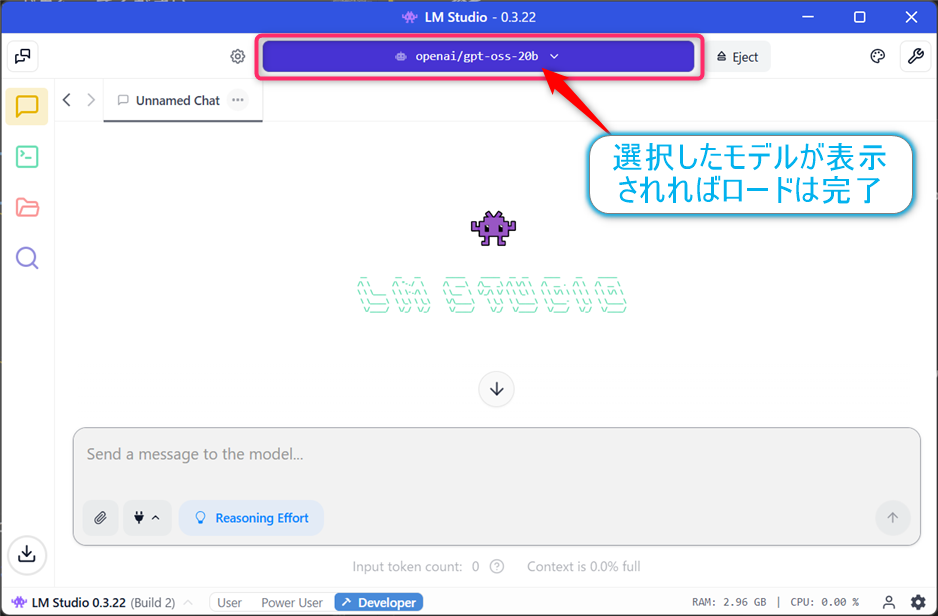938x616 pixels.
Task: Open the Discover search section
Action: pos(27,258)
